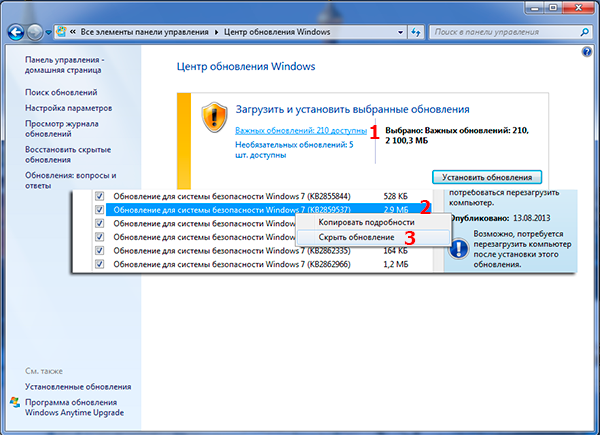Screen dimensions: 600x435
Task: Toggle the checkbox for update KB2862335
Action: pyautogui.click(x=99, y=252)
